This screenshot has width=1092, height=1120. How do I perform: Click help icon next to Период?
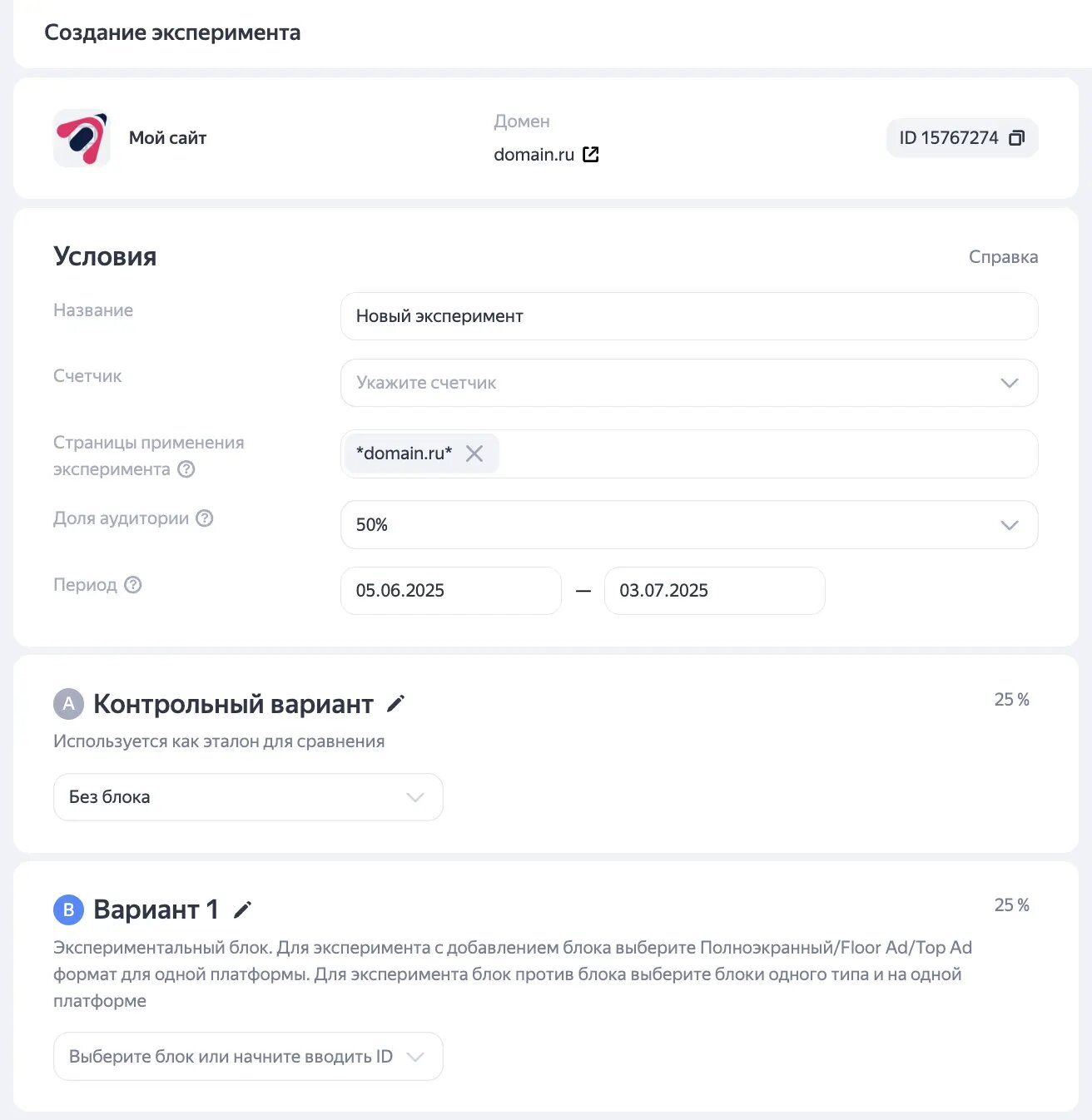pyautogui.click(x=133, y=585)
